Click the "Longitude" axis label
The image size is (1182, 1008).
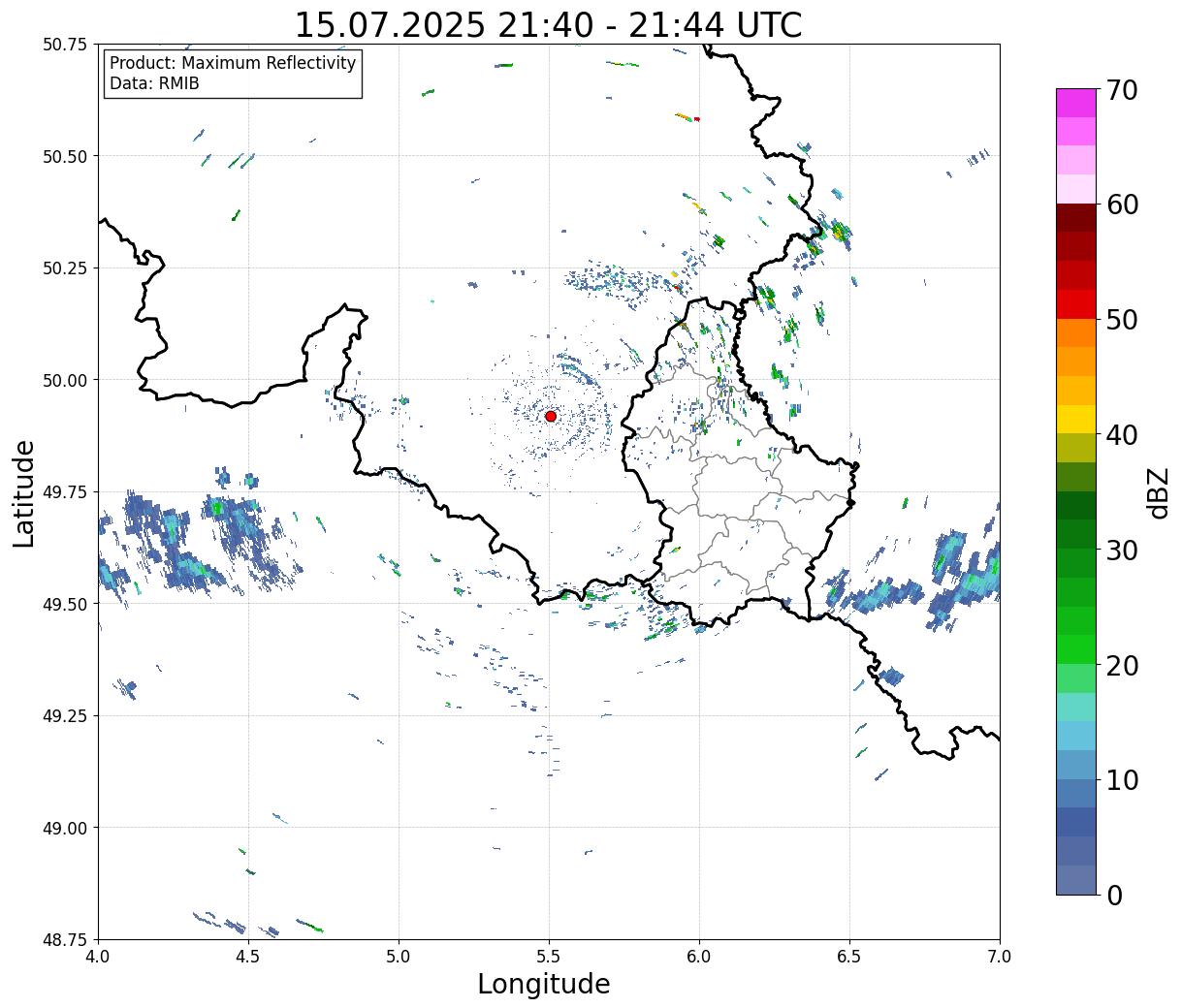(544, 984)
